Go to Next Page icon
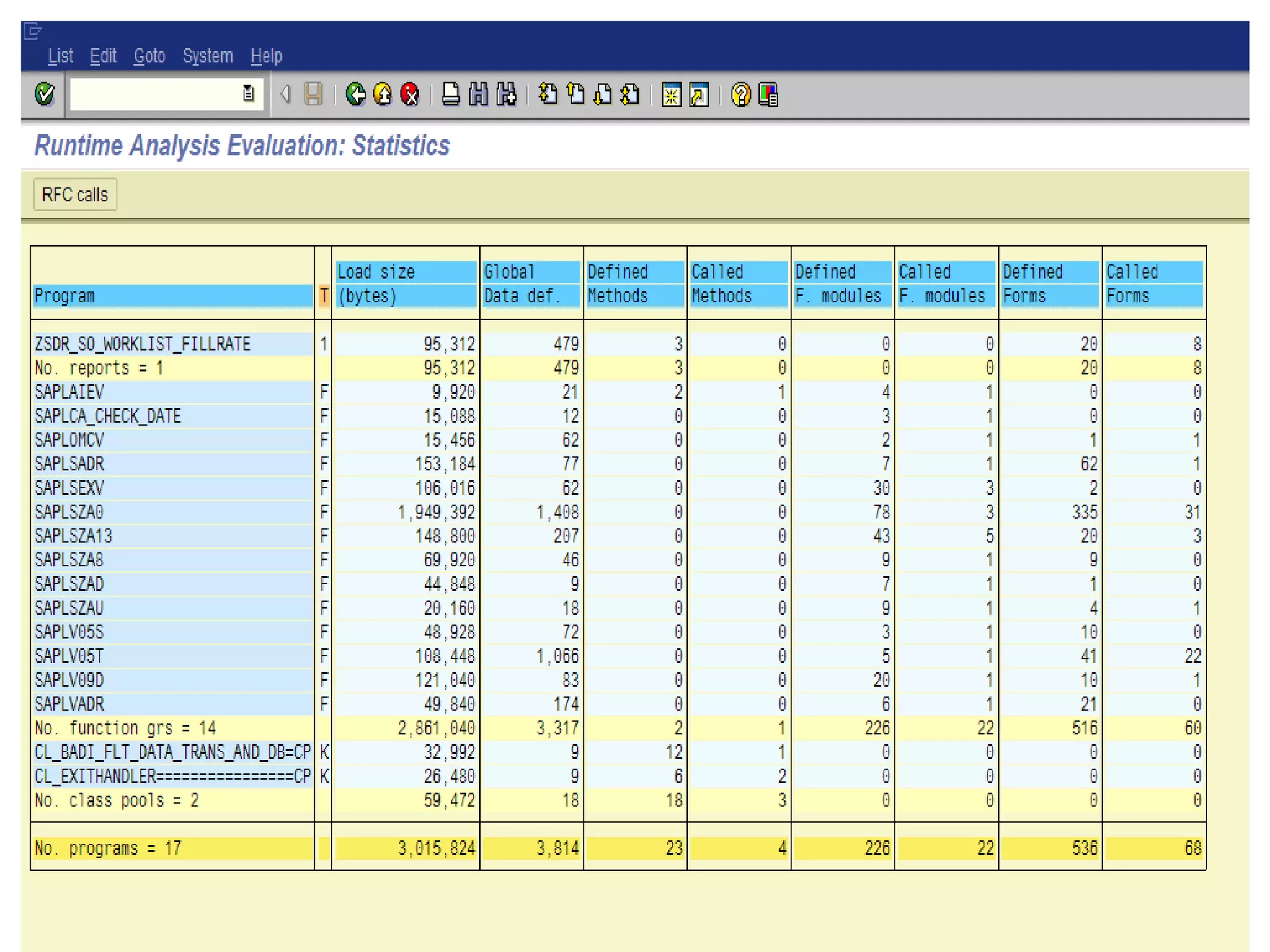 click(x=603, y=95)
